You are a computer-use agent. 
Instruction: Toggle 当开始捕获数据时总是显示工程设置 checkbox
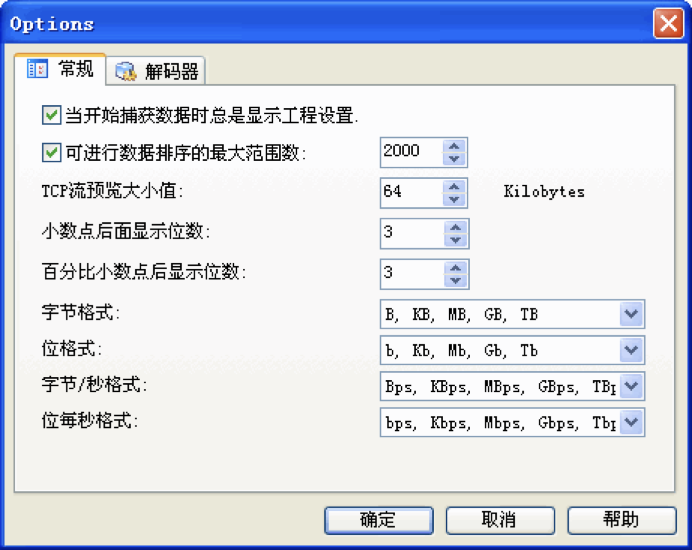[51, 115]
